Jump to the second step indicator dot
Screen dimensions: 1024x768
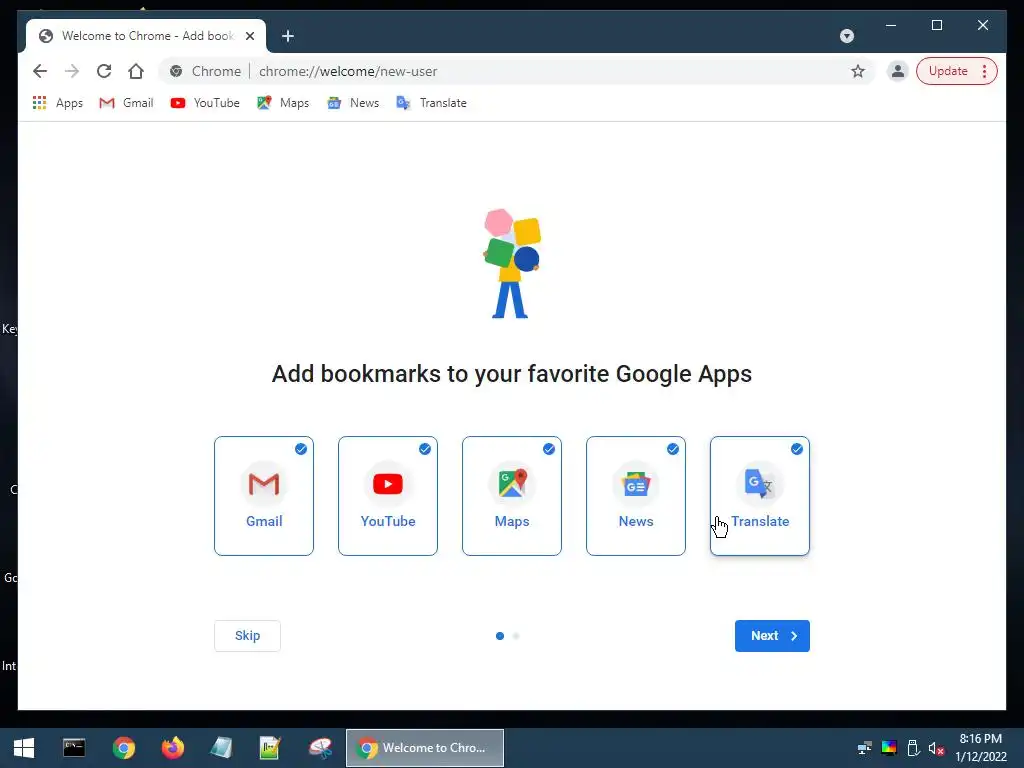point(516,635)
